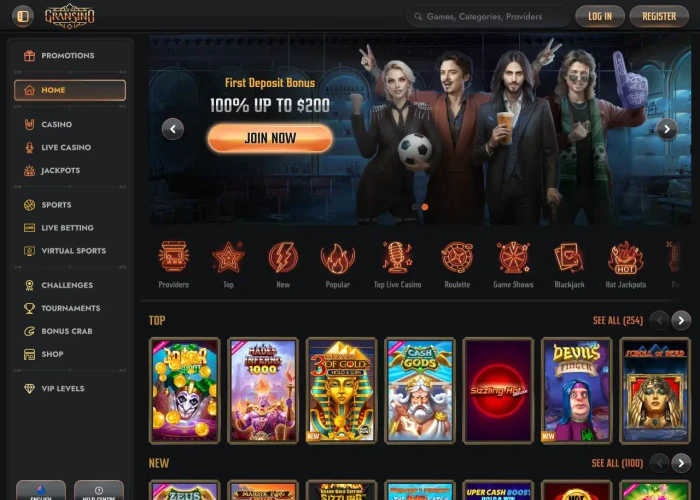The image size is (700, 500).
Task: Click the JOIN NOW button
Action: click(x=270, y=138)
